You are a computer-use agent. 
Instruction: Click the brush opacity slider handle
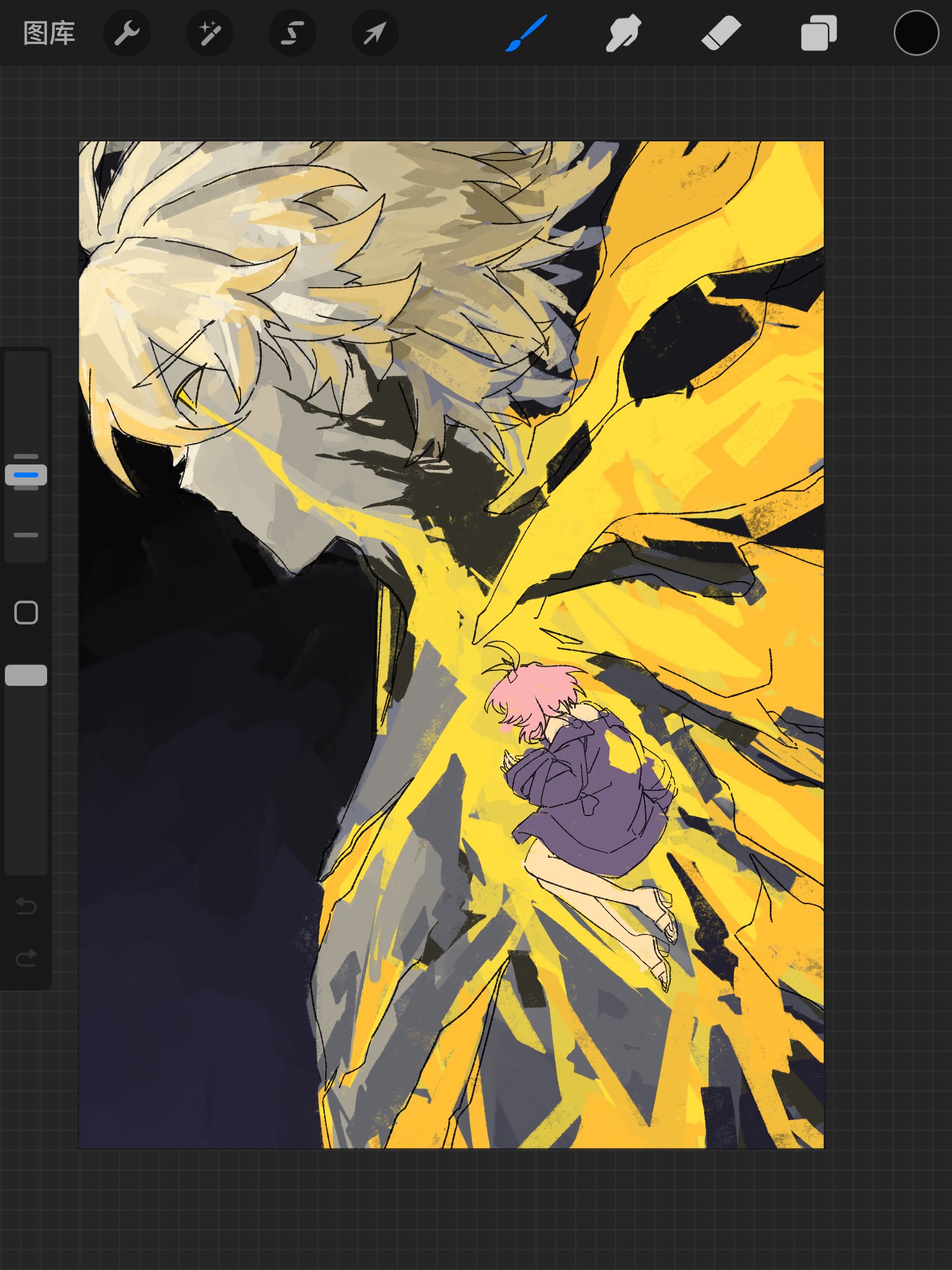click(26, 675)
